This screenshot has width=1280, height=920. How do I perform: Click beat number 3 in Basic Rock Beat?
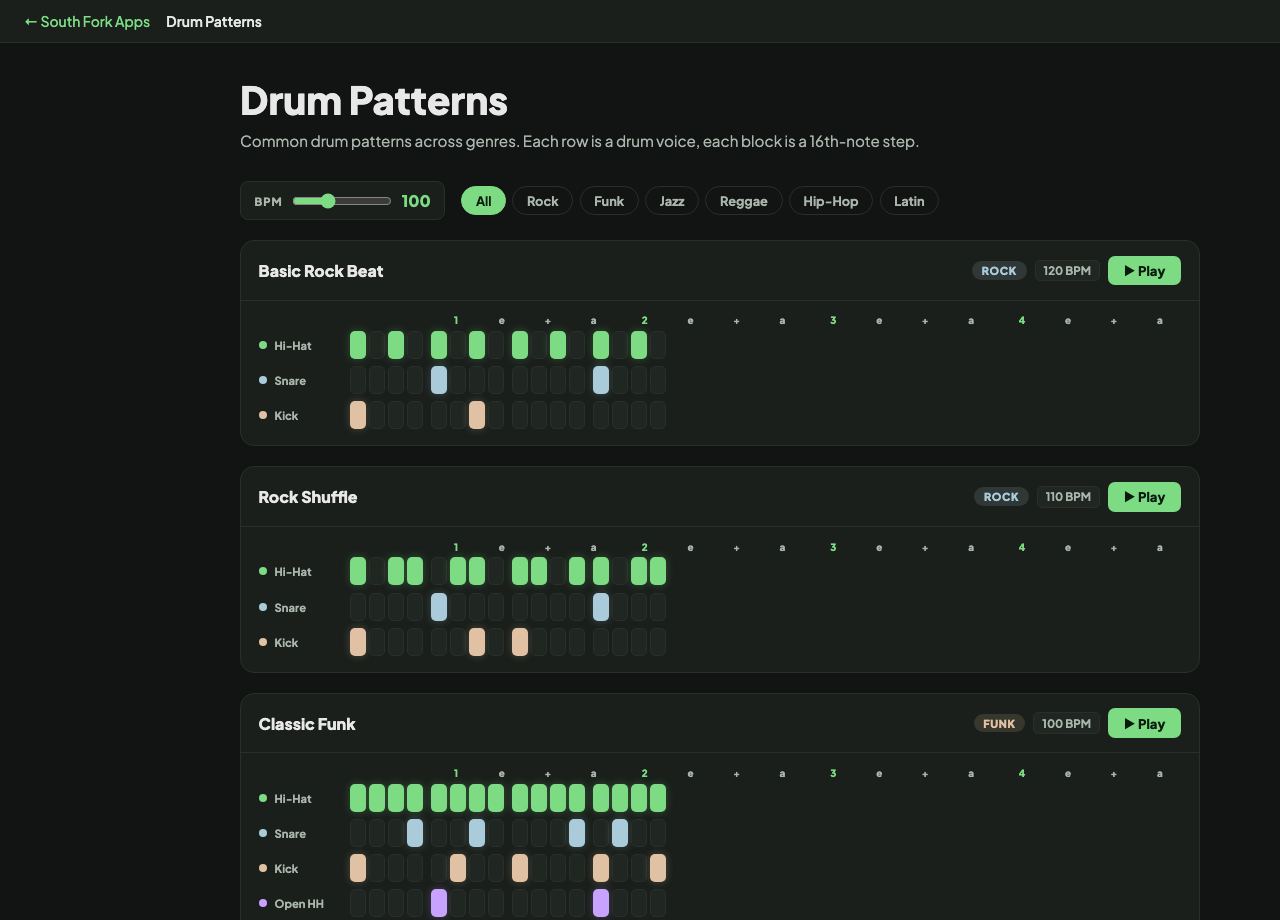[x=833, y=321]
